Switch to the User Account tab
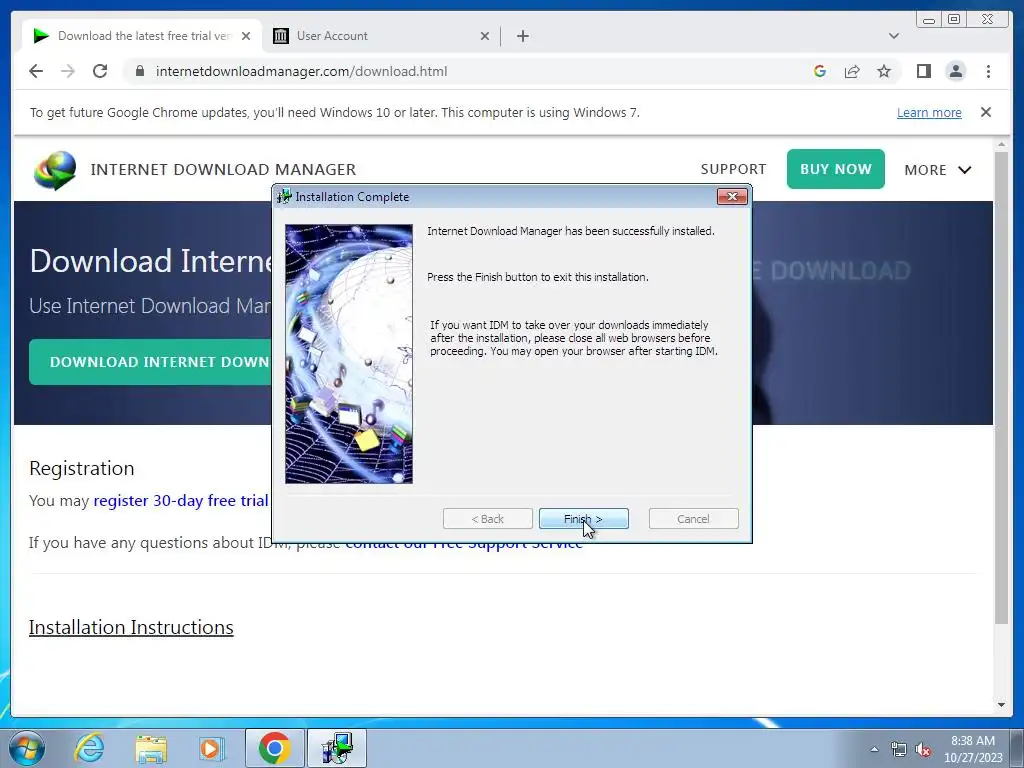This screenshot has height=768, width=1024. click(382, 36)
